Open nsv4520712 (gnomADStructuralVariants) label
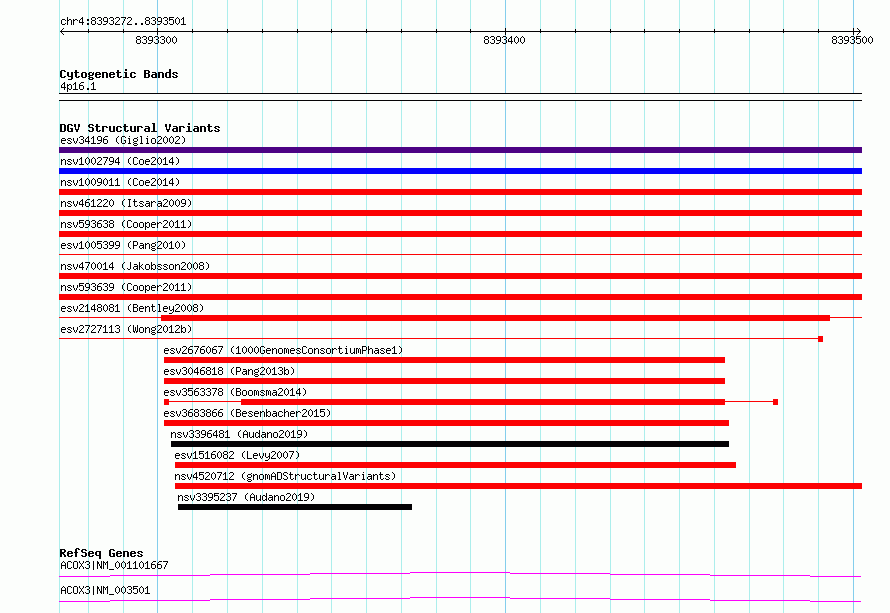Image resolution: width=890 pixels, height=613 pixels. point(285,476)
